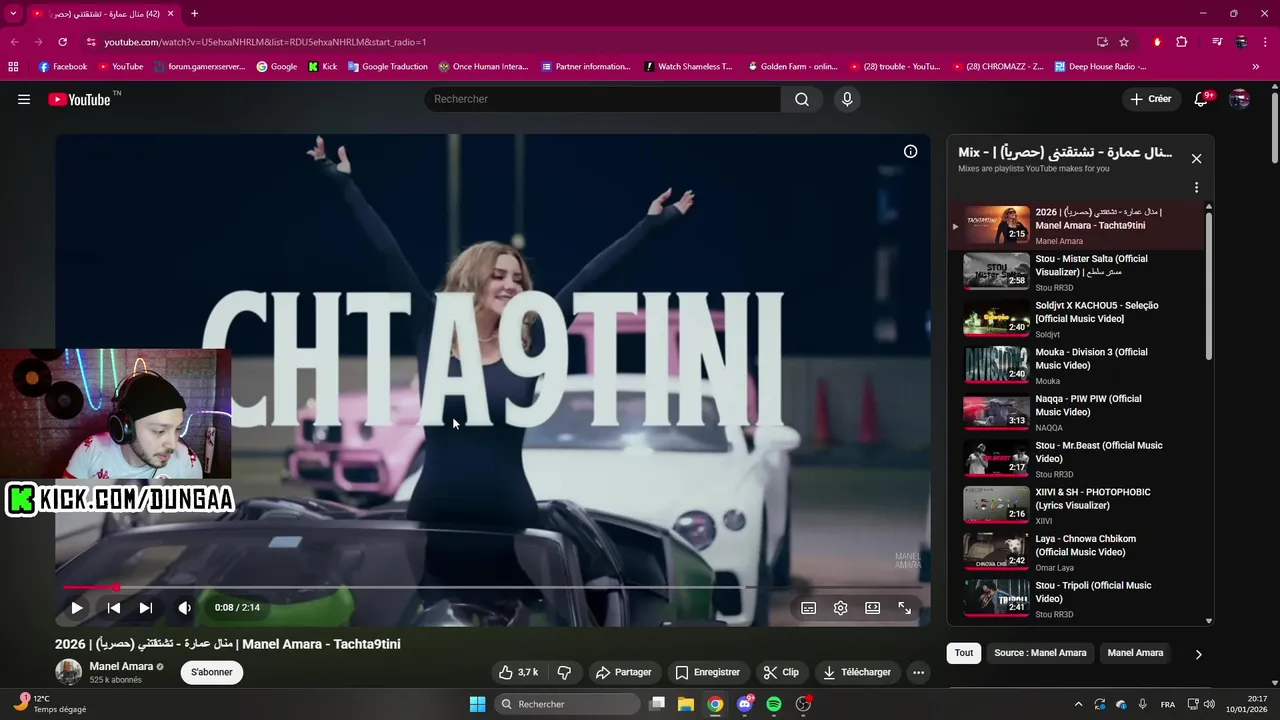
Task: Open YouTube notifications bell
Action: click(1201, 99)
